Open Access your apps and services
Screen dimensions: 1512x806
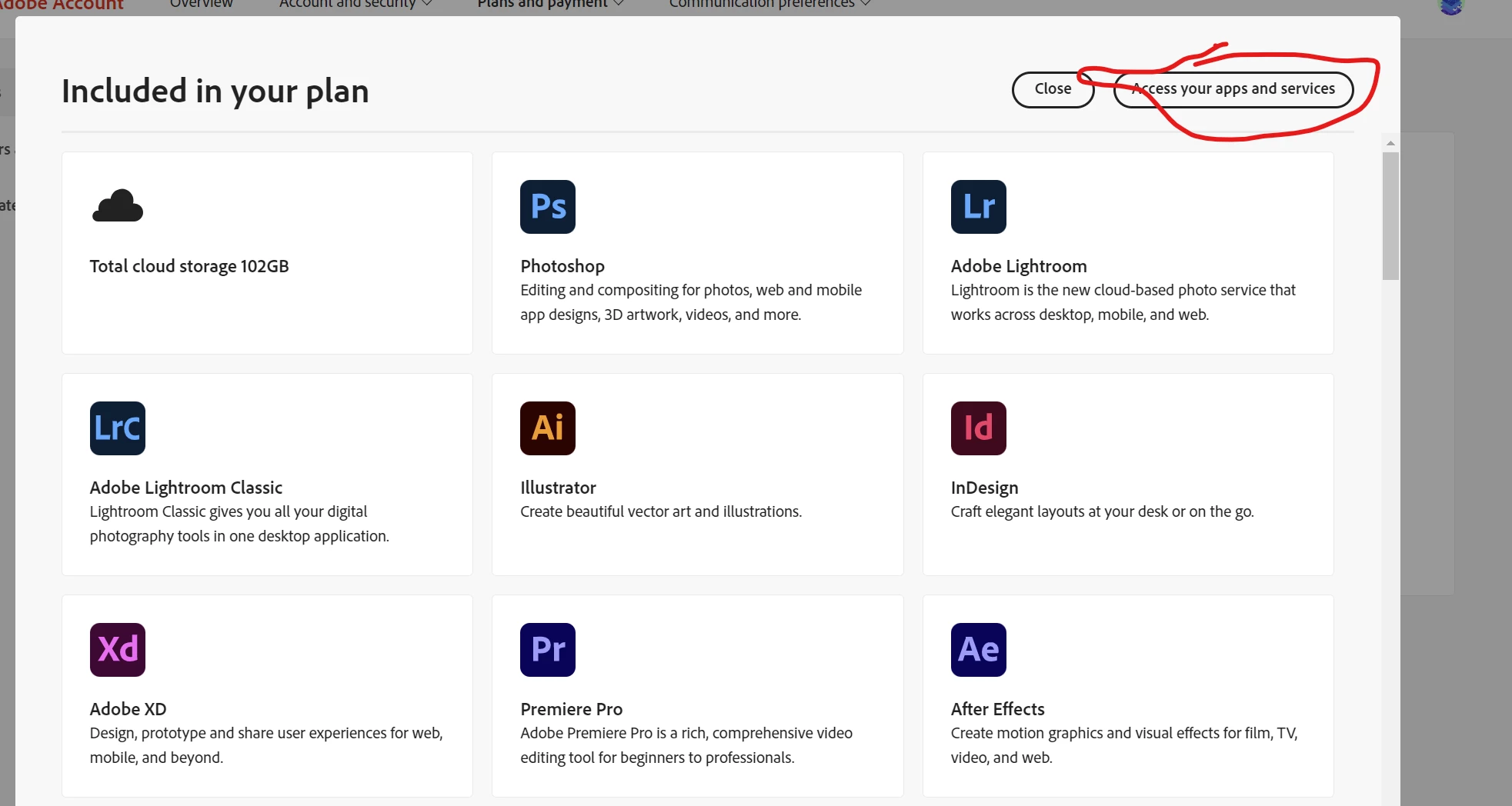pos(1233,89)
